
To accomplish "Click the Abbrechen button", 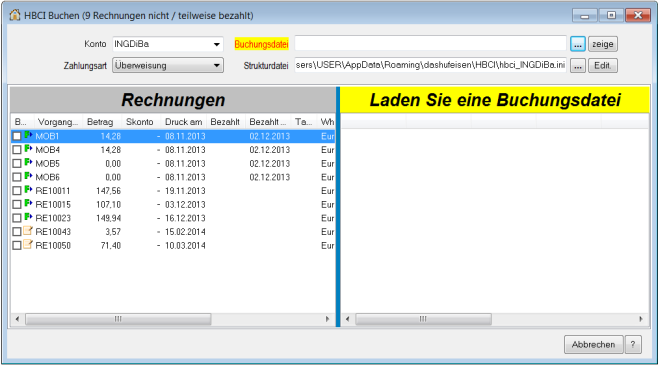I will [x=593, y=344].
